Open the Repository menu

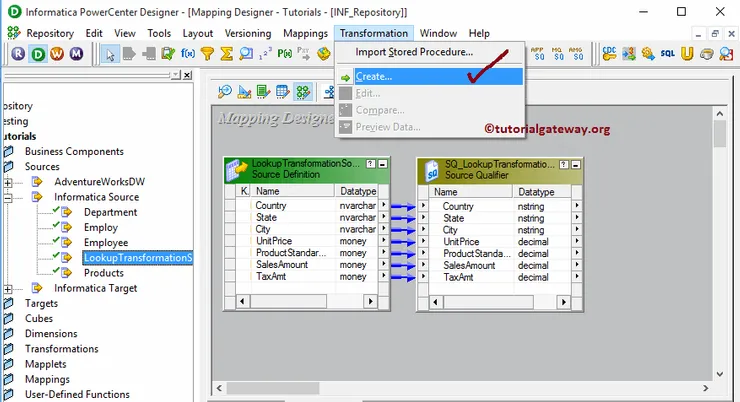[50, 34]
